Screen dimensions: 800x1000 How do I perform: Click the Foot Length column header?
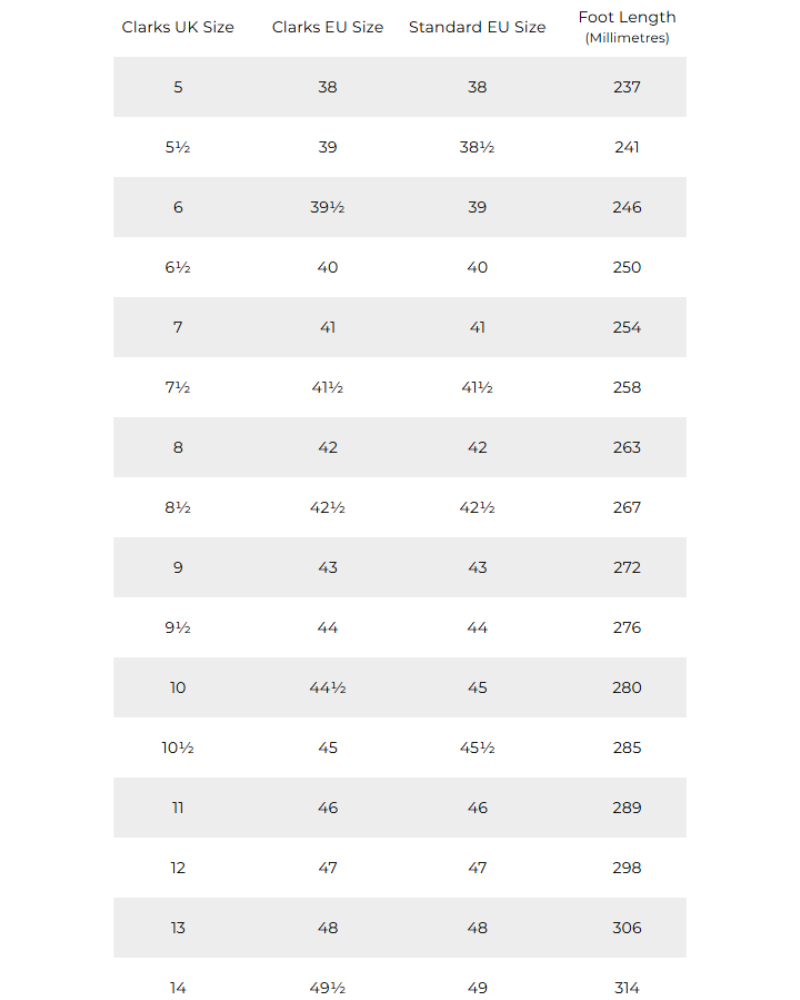(x=627, y=18)
